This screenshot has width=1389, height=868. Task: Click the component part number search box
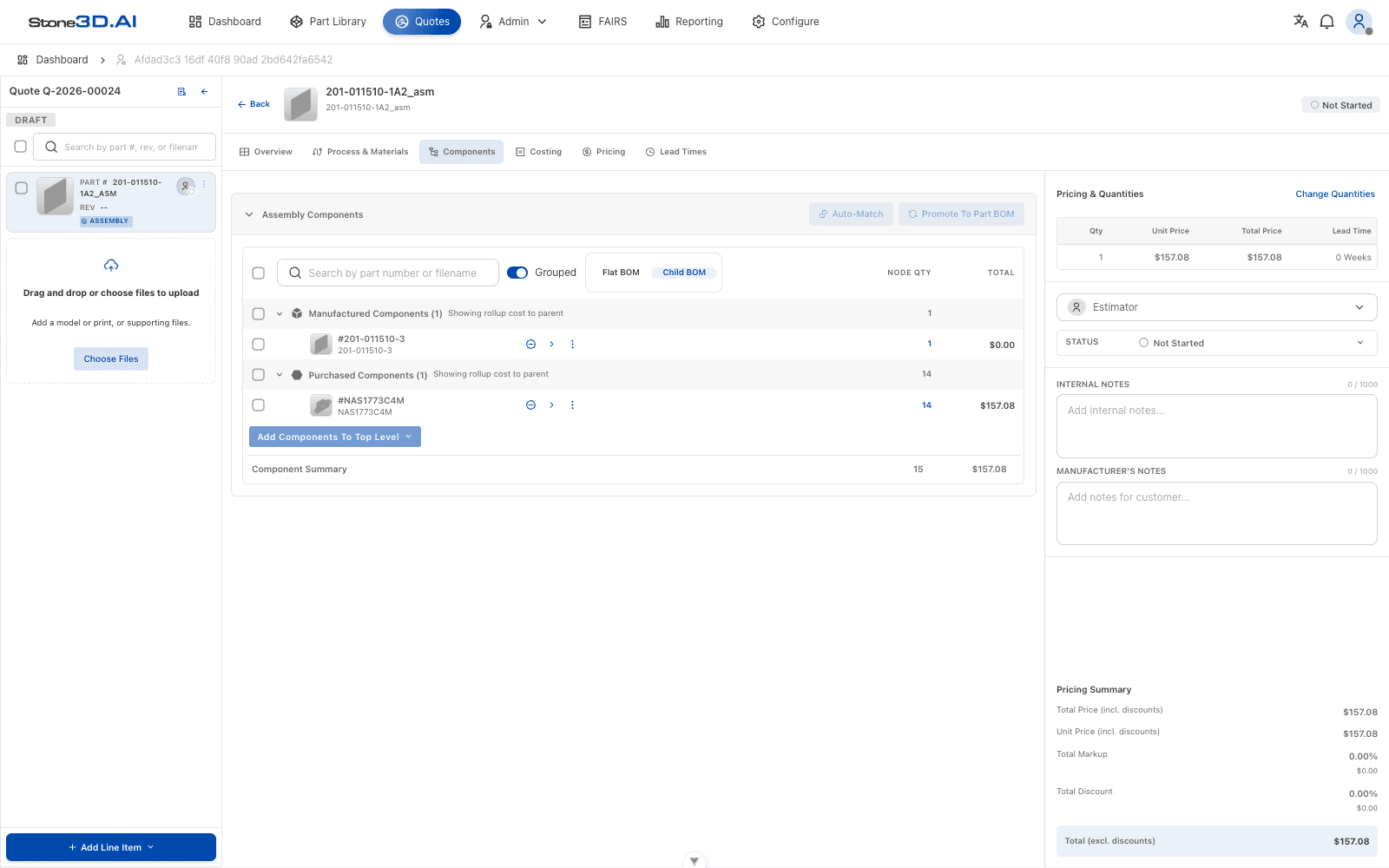(388, 273)
